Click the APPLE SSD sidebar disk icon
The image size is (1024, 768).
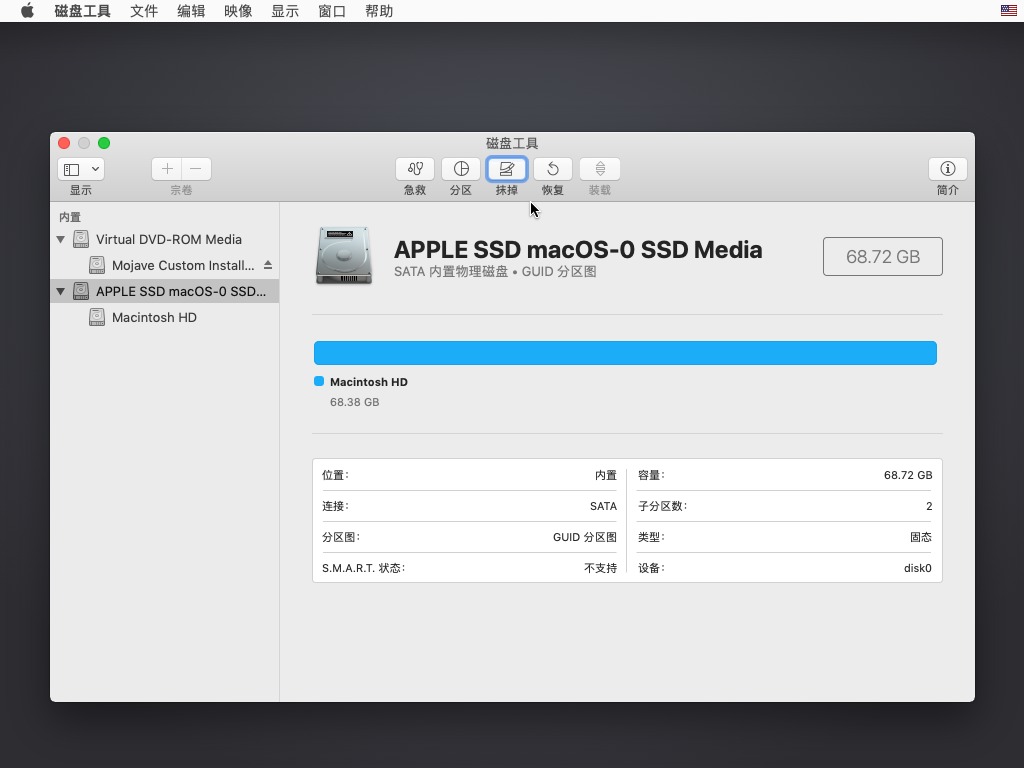click(x=81, y=291)
